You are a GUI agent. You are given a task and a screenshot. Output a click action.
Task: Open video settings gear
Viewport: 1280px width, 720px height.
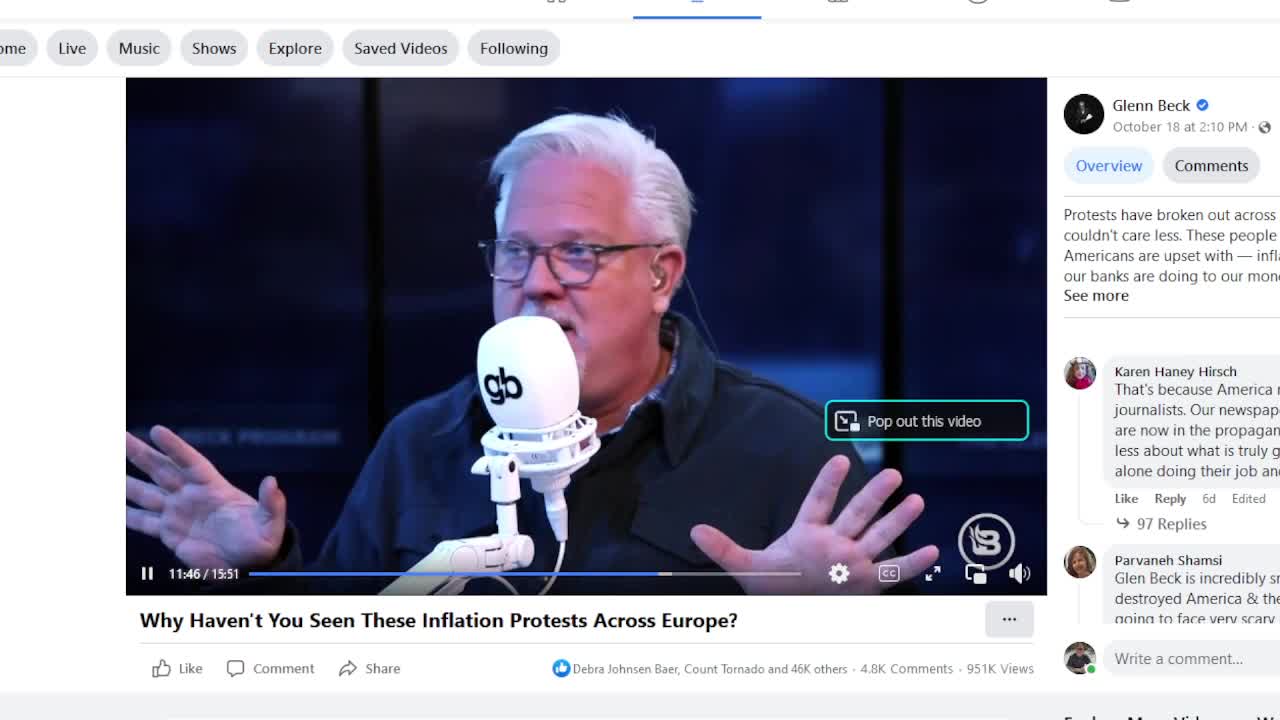(x=839, y=573)
